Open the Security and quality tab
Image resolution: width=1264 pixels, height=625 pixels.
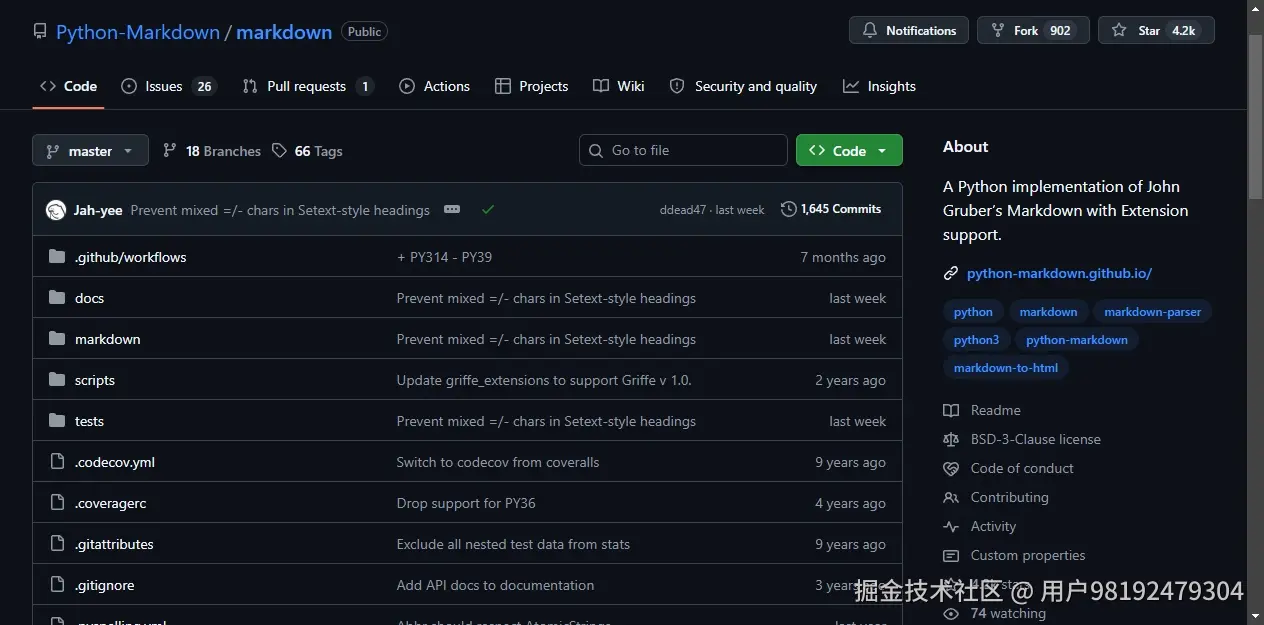(x=743, y=86)
